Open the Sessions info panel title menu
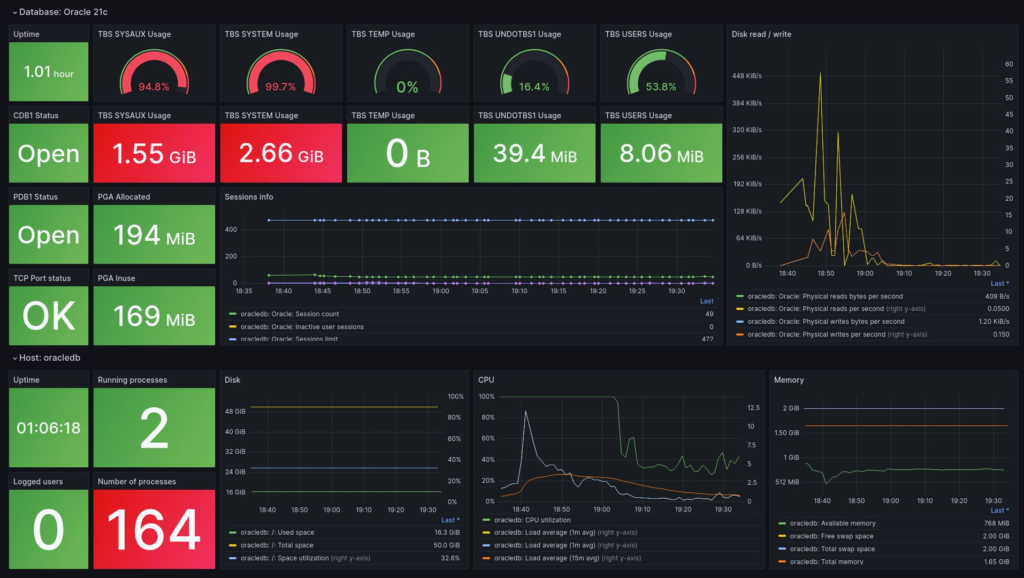Viewport: 1024px width, 578px height. coord(249,197)
